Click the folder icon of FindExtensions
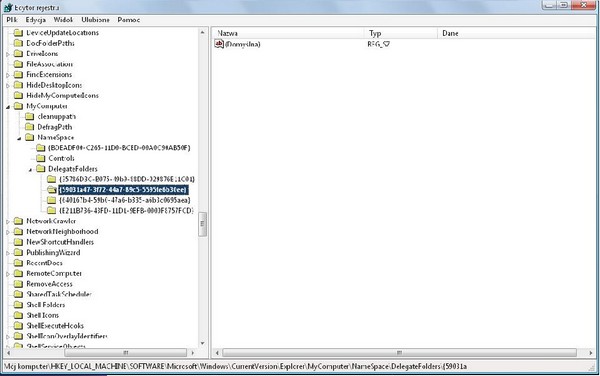The height and width of the screenshot is (376, 600). (18, 75)
